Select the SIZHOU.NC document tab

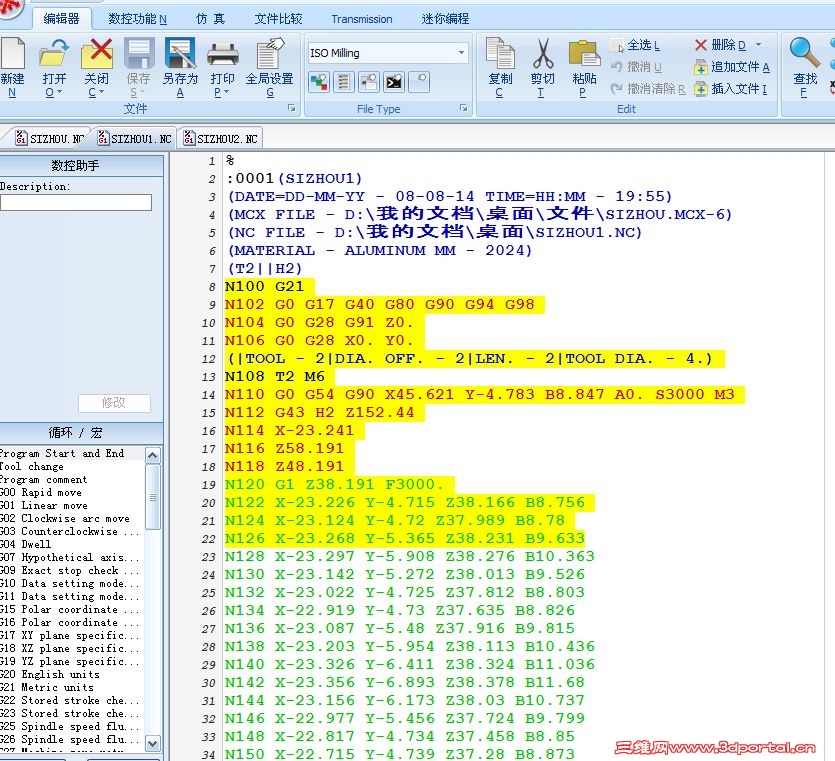pos(50,138)
